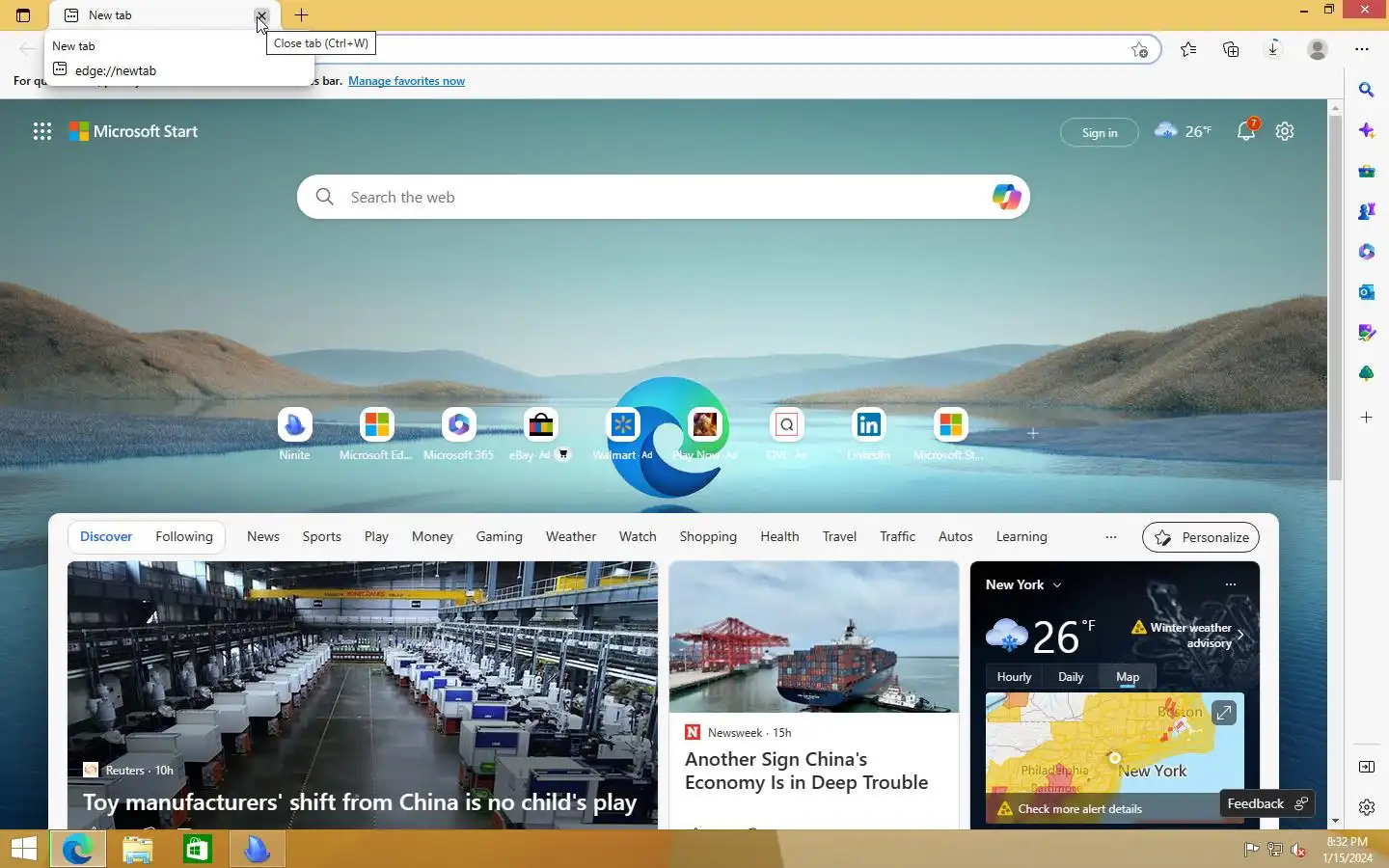Open Settings and more ellipsis menu

1362,49
